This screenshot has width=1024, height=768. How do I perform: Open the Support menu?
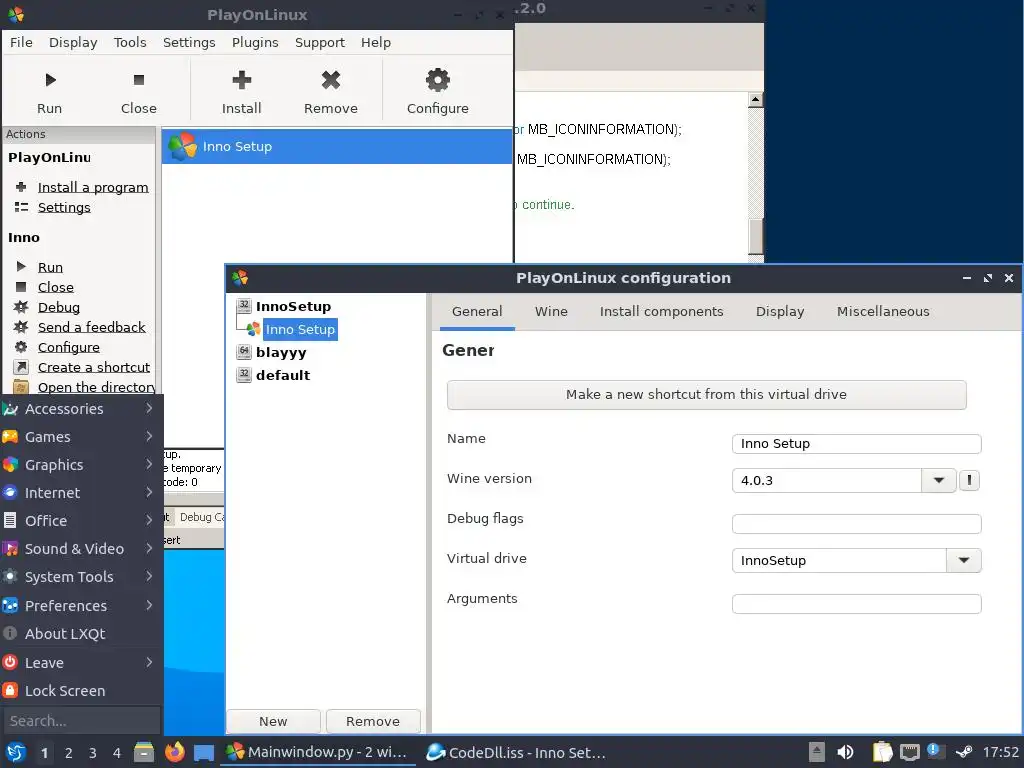click(319, 42)
